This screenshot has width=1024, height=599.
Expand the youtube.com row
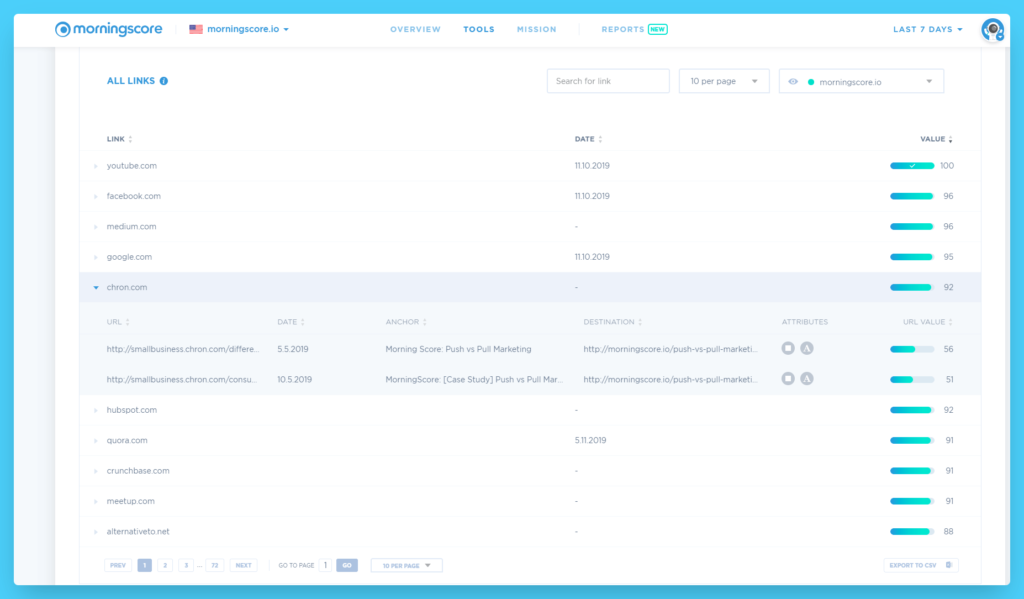pyautogui.click(x=95, y=166)
